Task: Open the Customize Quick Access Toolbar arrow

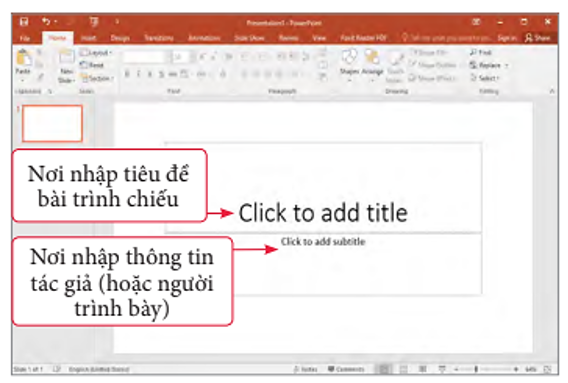Action: [117, 22]
